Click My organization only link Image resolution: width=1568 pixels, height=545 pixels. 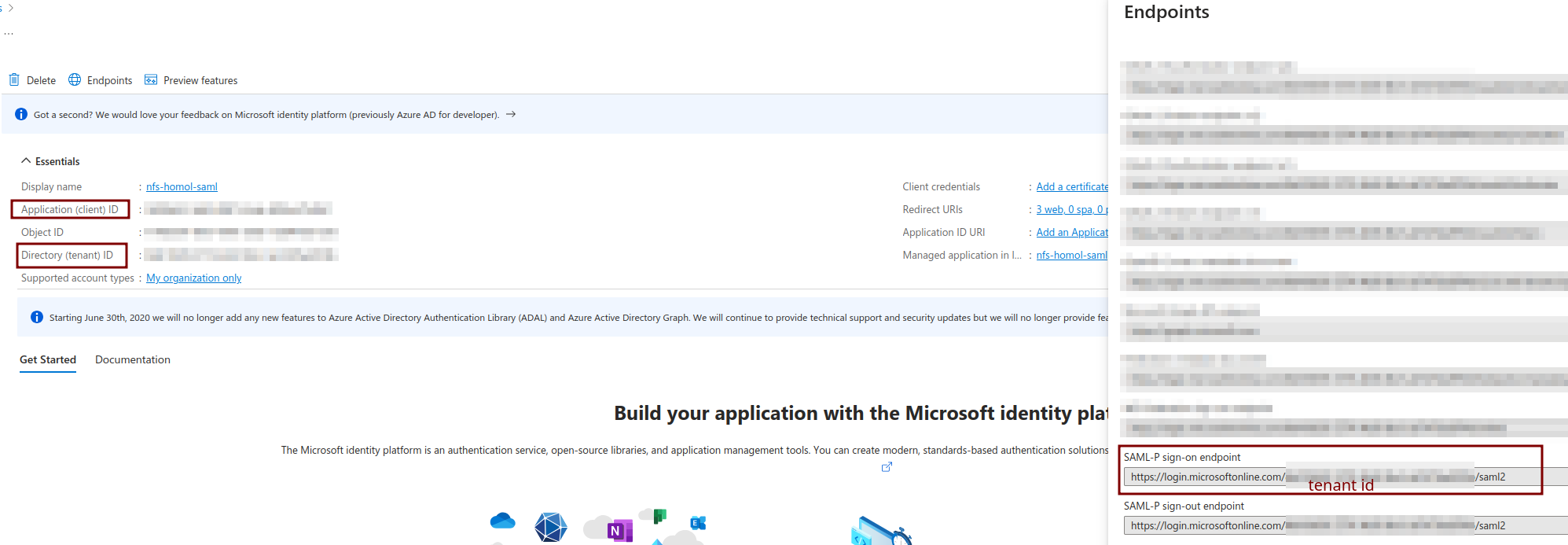(x=193, y=278)
